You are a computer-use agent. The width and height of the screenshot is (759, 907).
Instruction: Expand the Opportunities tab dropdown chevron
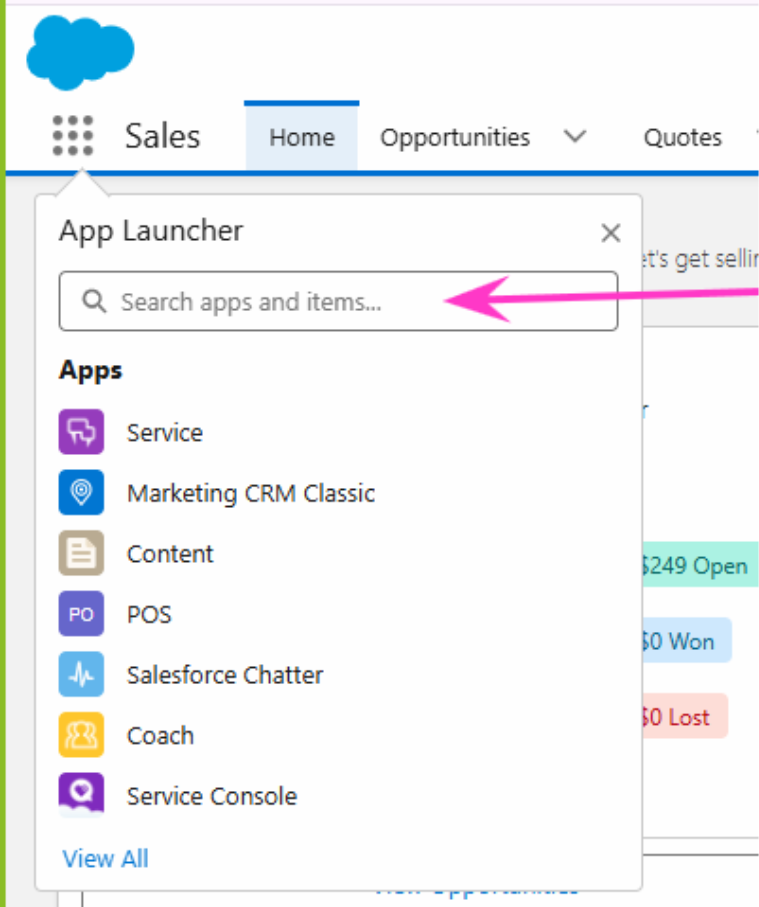(x=575, y=137)
